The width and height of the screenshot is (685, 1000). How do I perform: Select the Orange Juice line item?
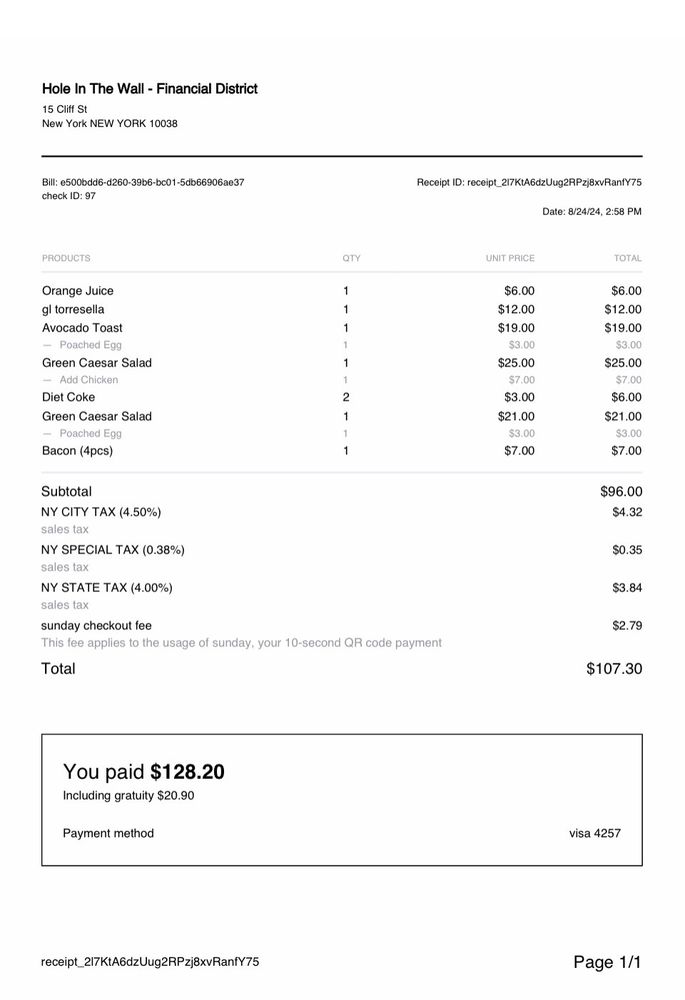click(x=78, y=291)
